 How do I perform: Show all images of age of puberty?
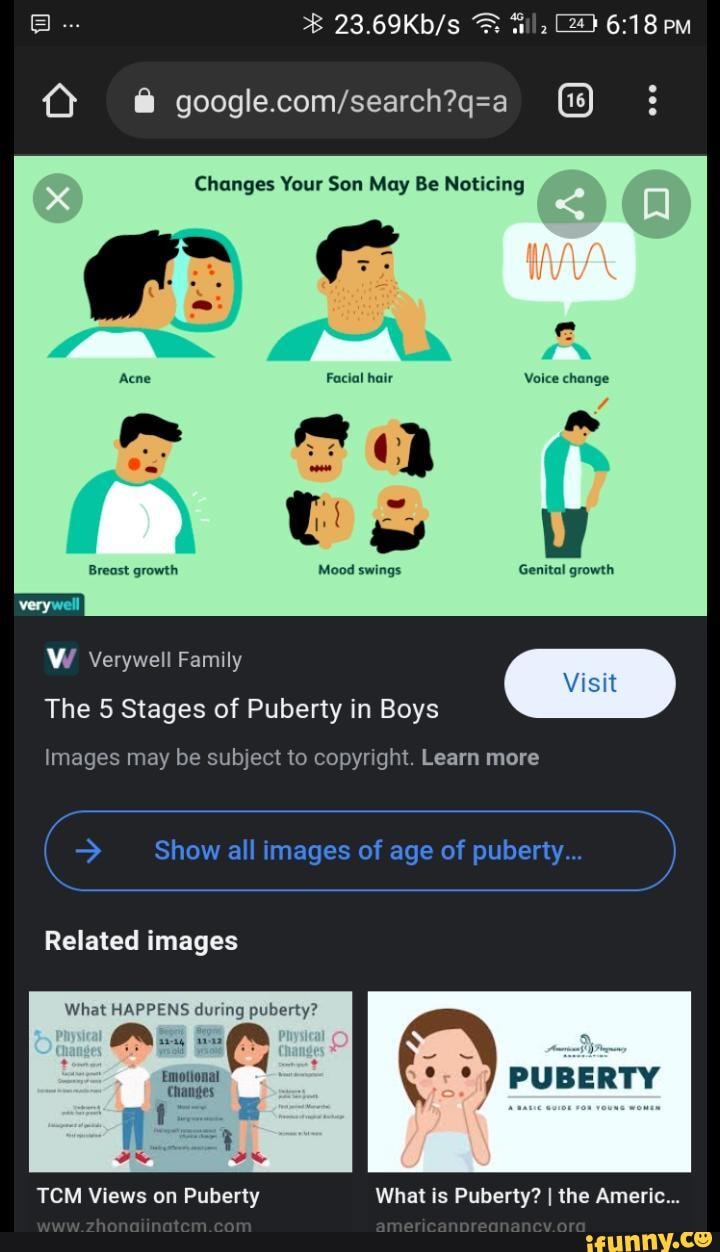(360, 850)
